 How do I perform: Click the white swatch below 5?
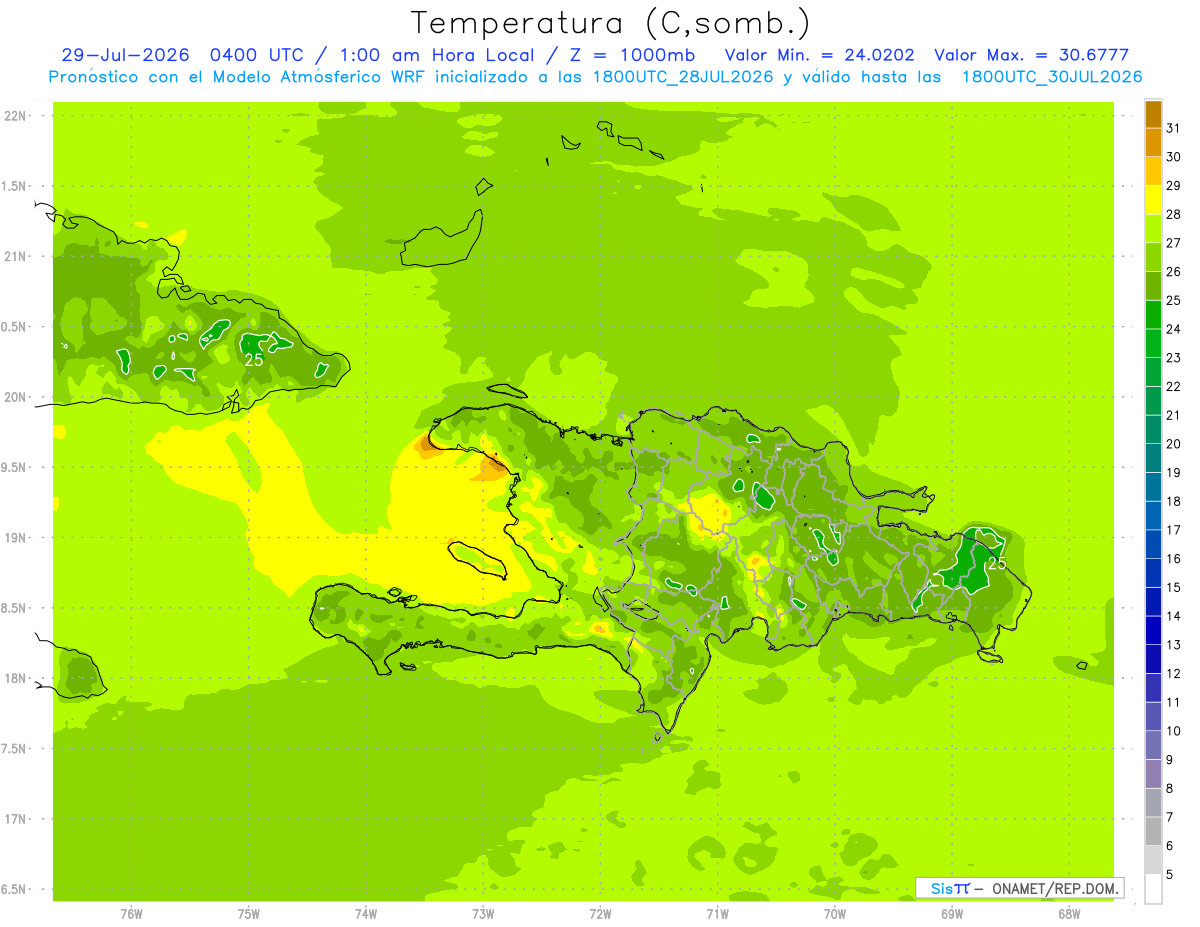(1153, 889)
